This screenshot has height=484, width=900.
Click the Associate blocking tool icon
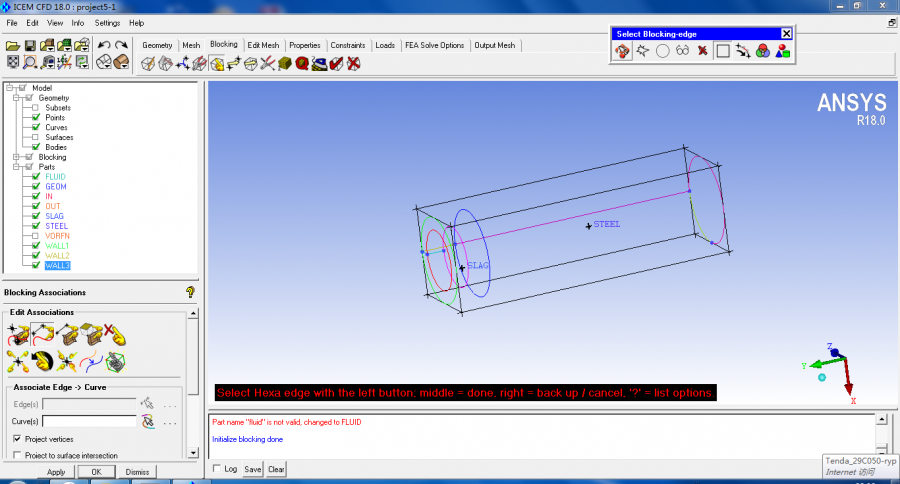(216, 64)
